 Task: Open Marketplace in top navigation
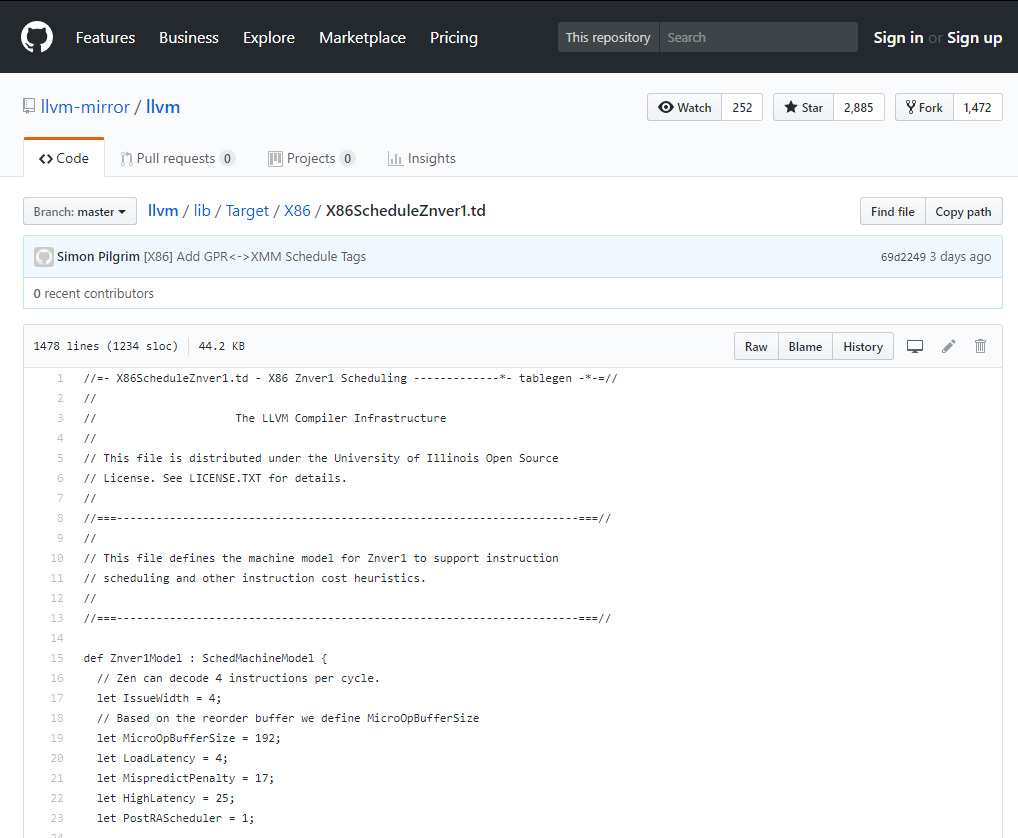[362, 37]
